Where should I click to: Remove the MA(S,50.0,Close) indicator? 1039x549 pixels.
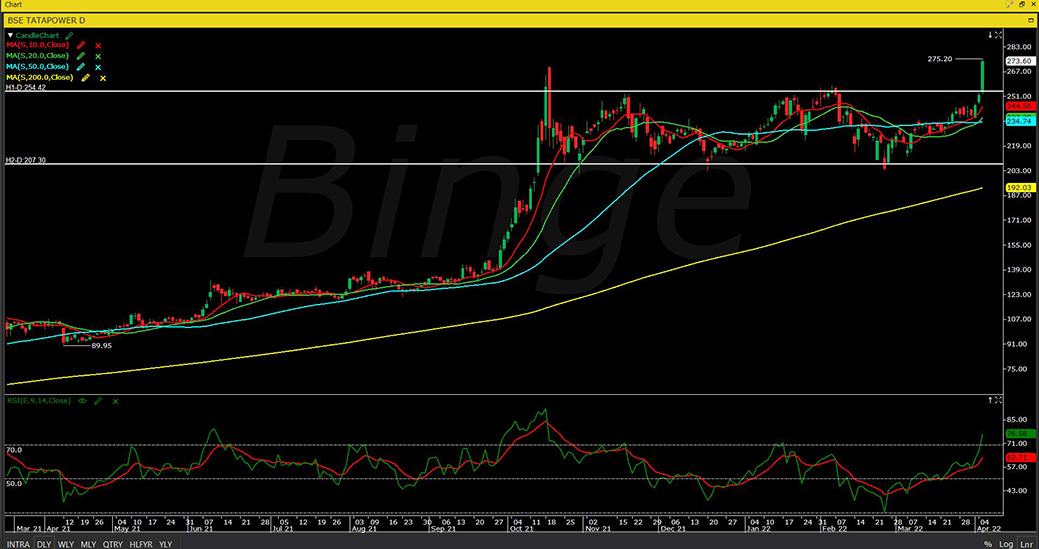tap(98, 67)
